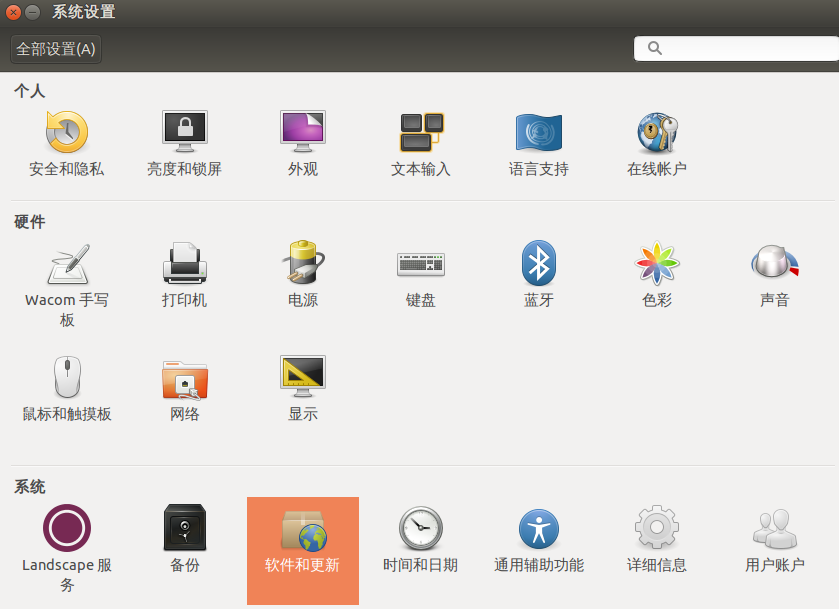Open 文本输入 settings
839x609 pixels.
point(421,143)
